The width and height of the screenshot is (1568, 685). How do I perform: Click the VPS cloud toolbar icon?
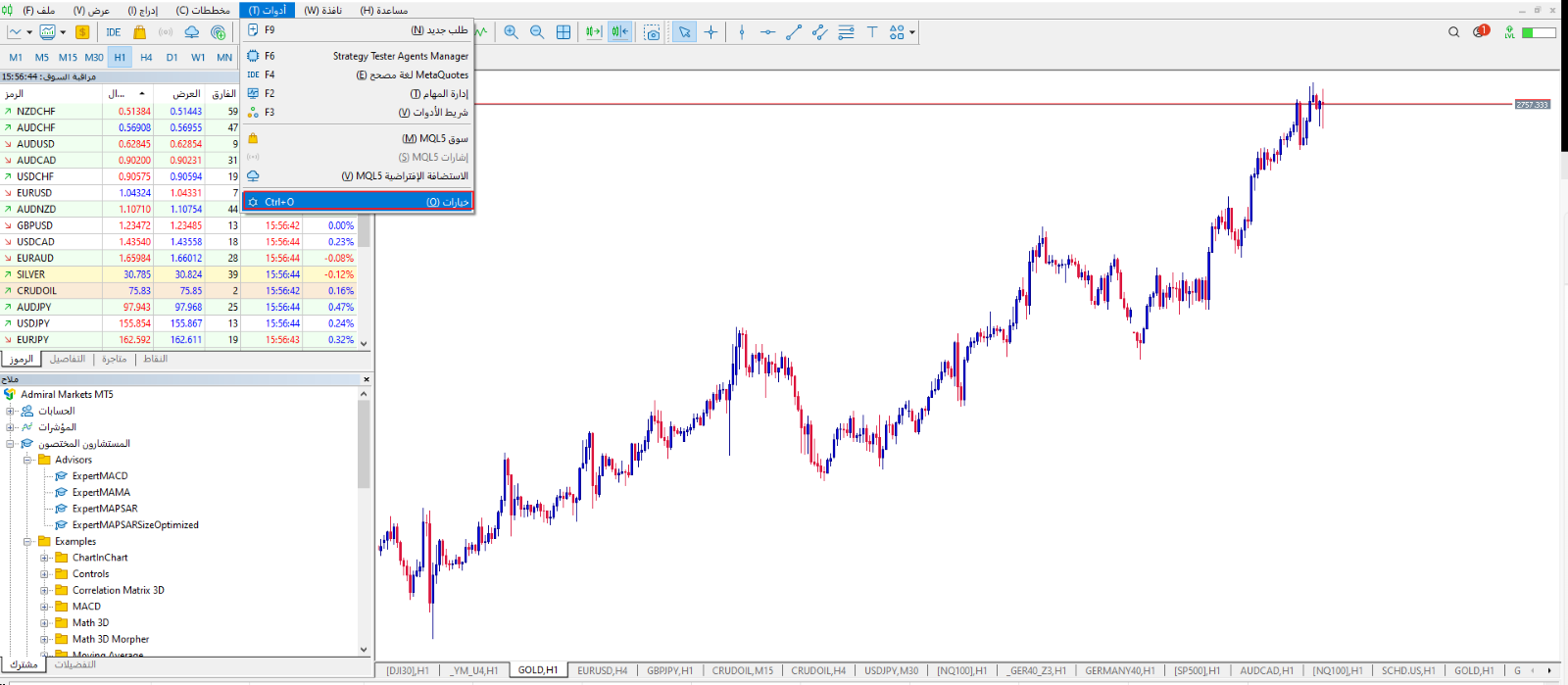point(192,32)
